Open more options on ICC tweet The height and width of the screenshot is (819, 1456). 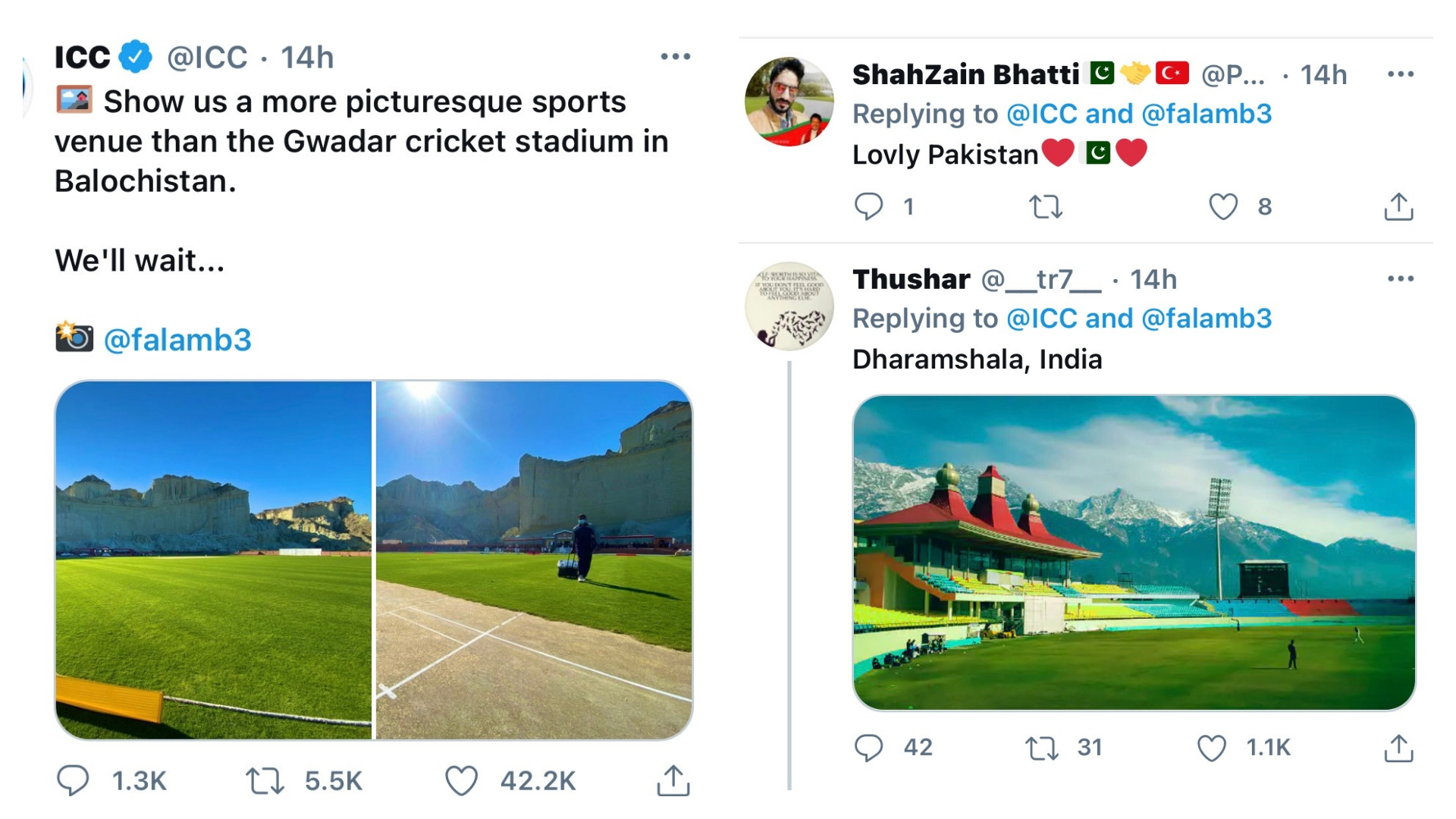coord(675,57)
